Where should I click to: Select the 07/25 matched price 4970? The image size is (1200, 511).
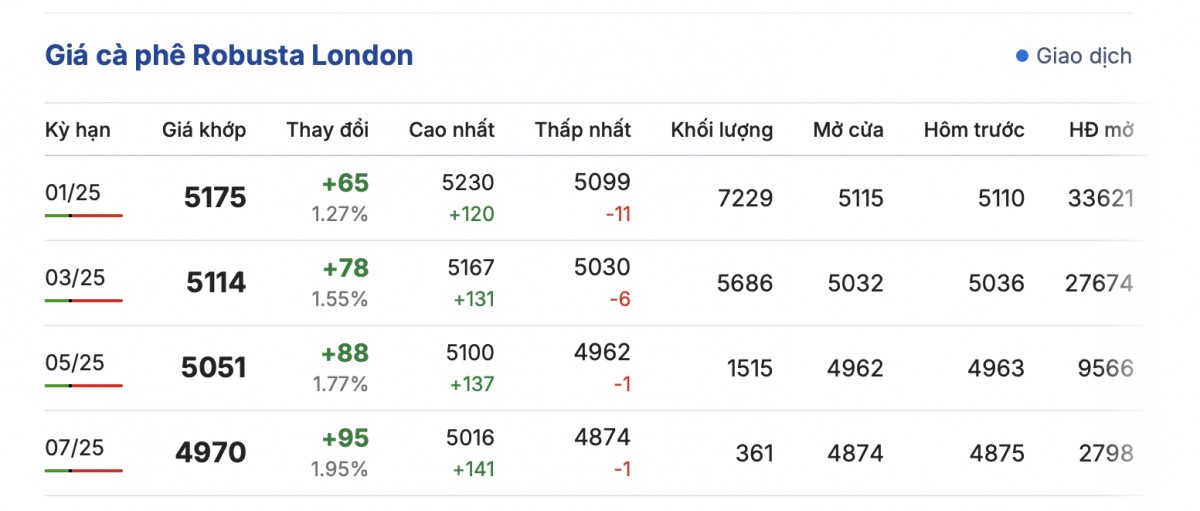pyautogui.click(x=210, y=453)
